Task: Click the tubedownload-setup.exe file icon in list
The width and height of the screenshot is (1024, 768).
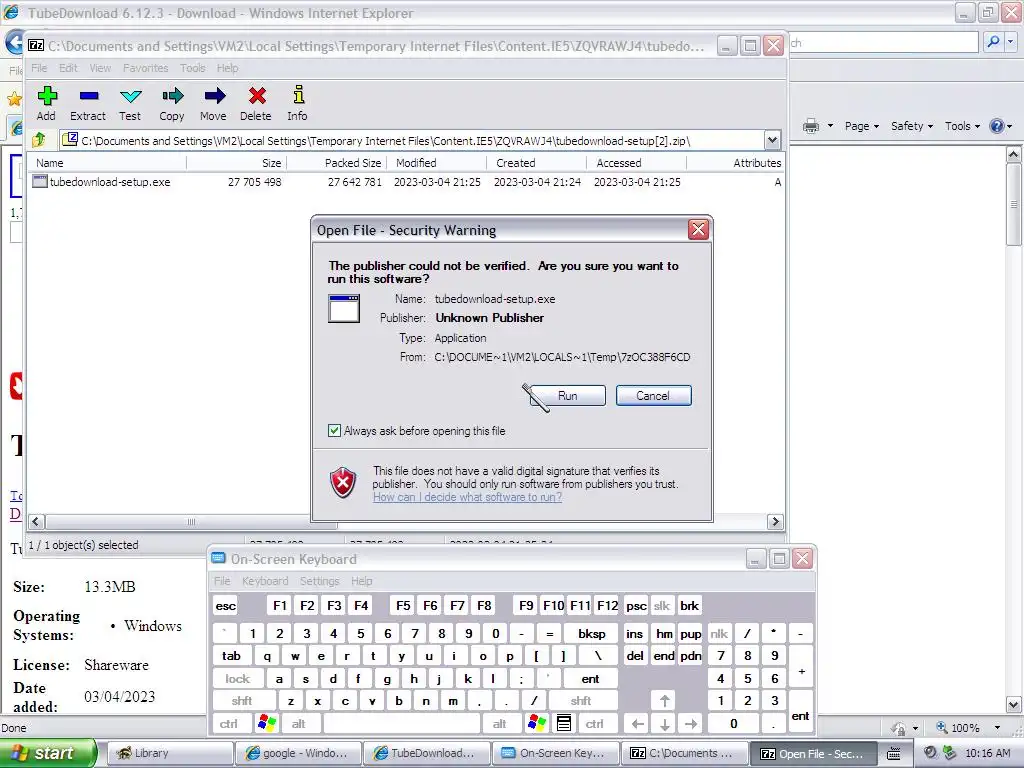Action: pyautogui.click(x=40, y=182)
